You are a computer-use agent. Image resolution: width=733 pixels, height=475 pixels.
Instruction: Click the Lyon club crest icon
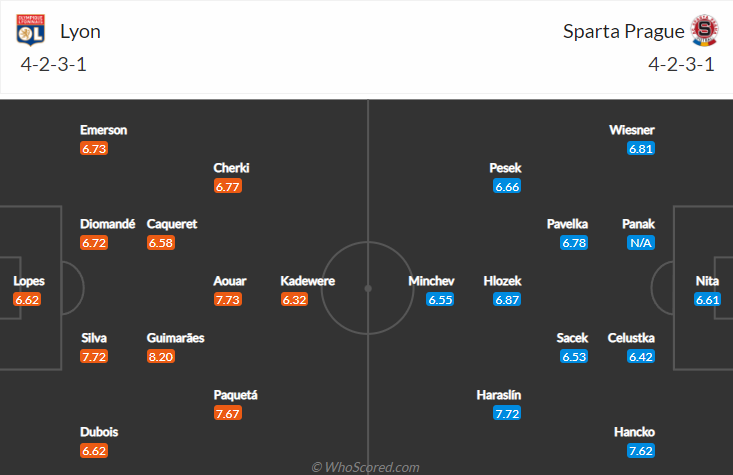30,30
